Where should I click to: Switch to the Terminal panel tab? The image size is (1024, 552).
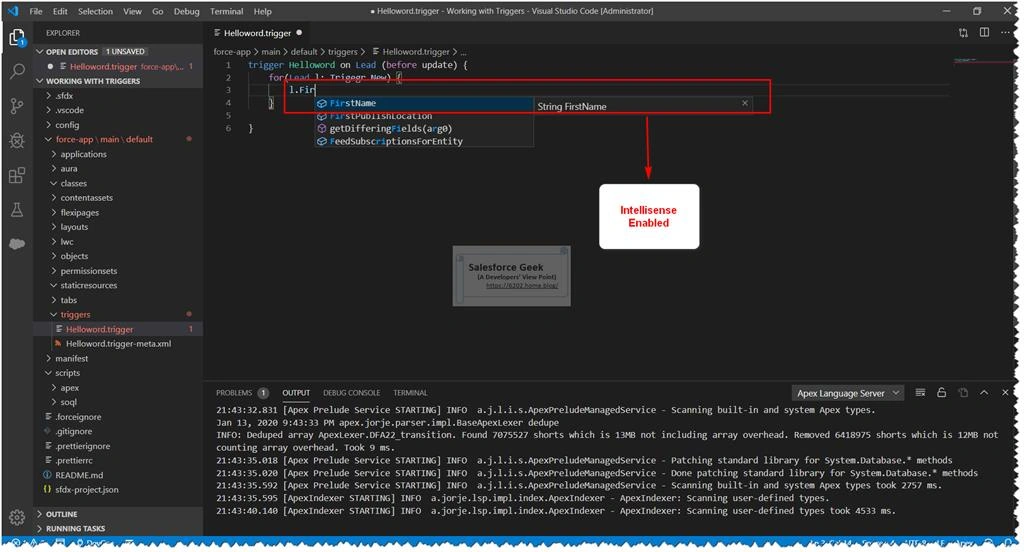[x=410, y=393]
